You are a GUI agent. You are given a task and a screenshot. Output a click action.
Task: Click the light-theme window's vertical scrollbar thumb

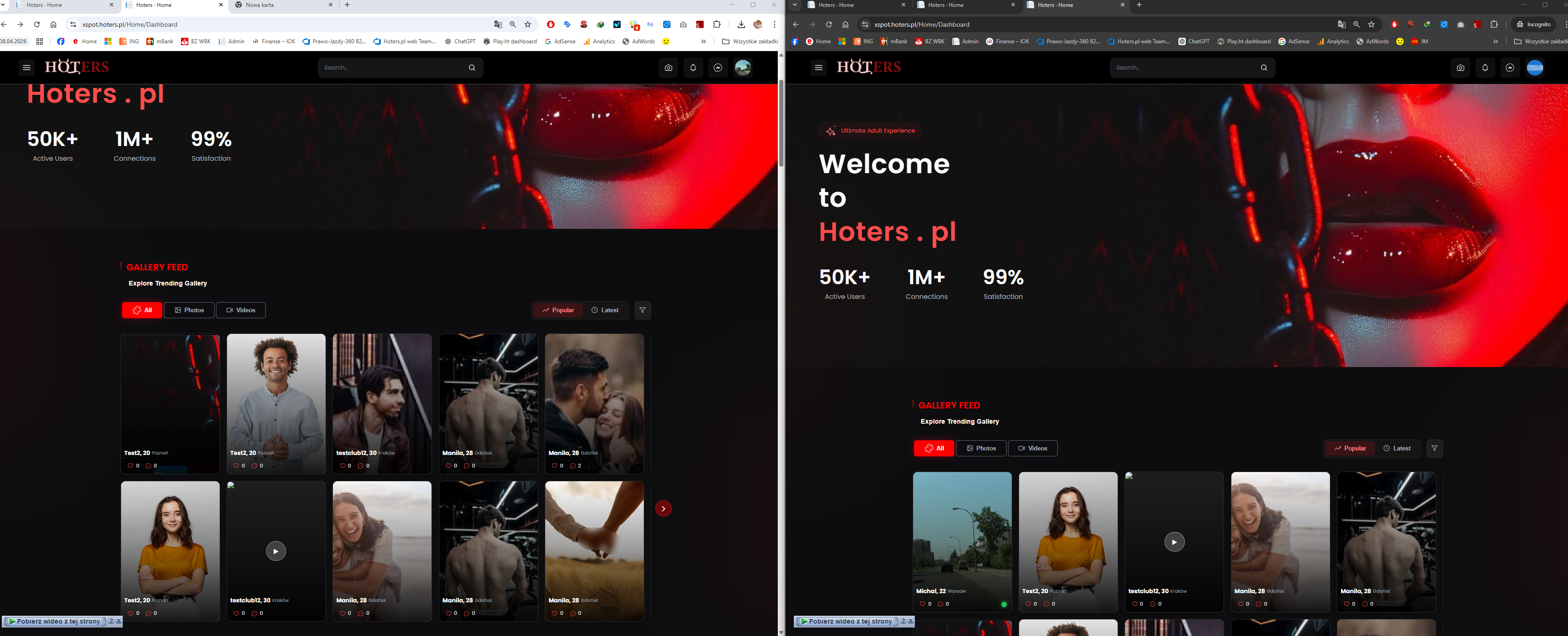point(781,123)
